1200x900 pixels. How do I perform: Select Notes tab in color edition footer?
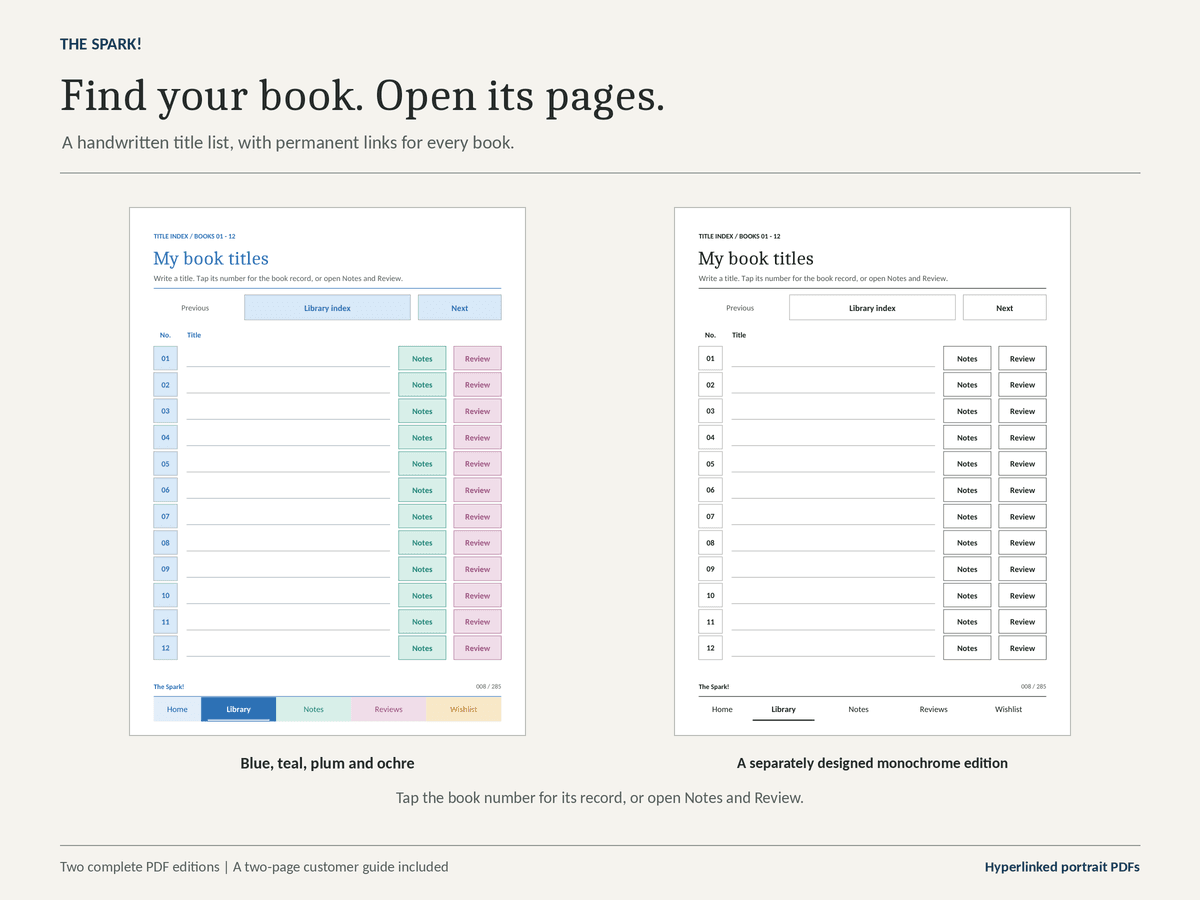click(x=313, y=709)
